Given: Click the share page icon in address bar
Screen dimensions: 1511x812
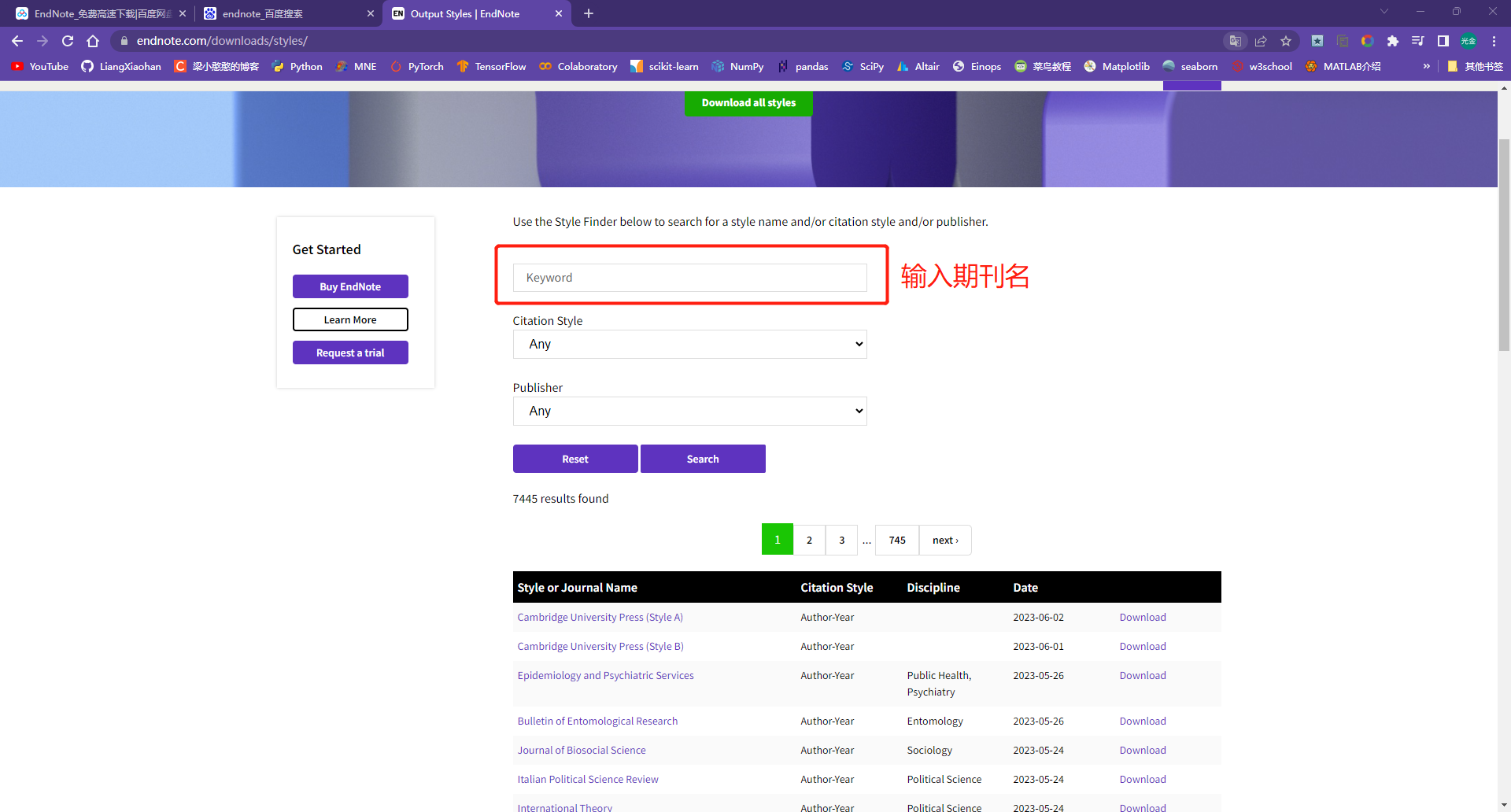Looking at the screenshot, I should click(x=1261, y=41).
